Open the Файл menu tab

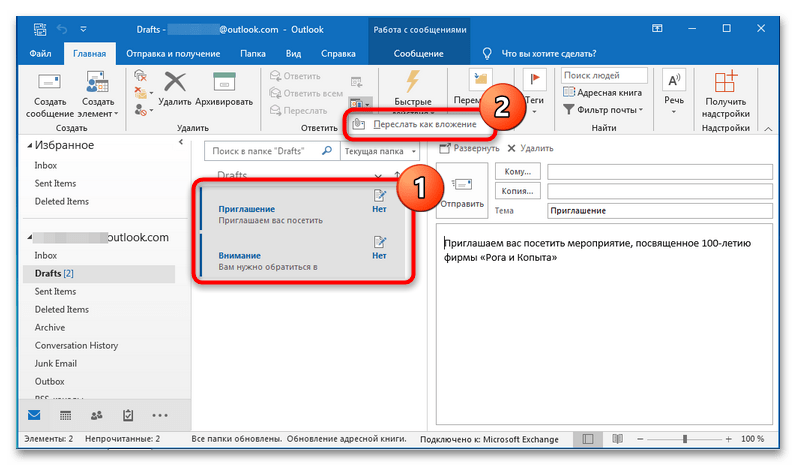tap(41, 51)
